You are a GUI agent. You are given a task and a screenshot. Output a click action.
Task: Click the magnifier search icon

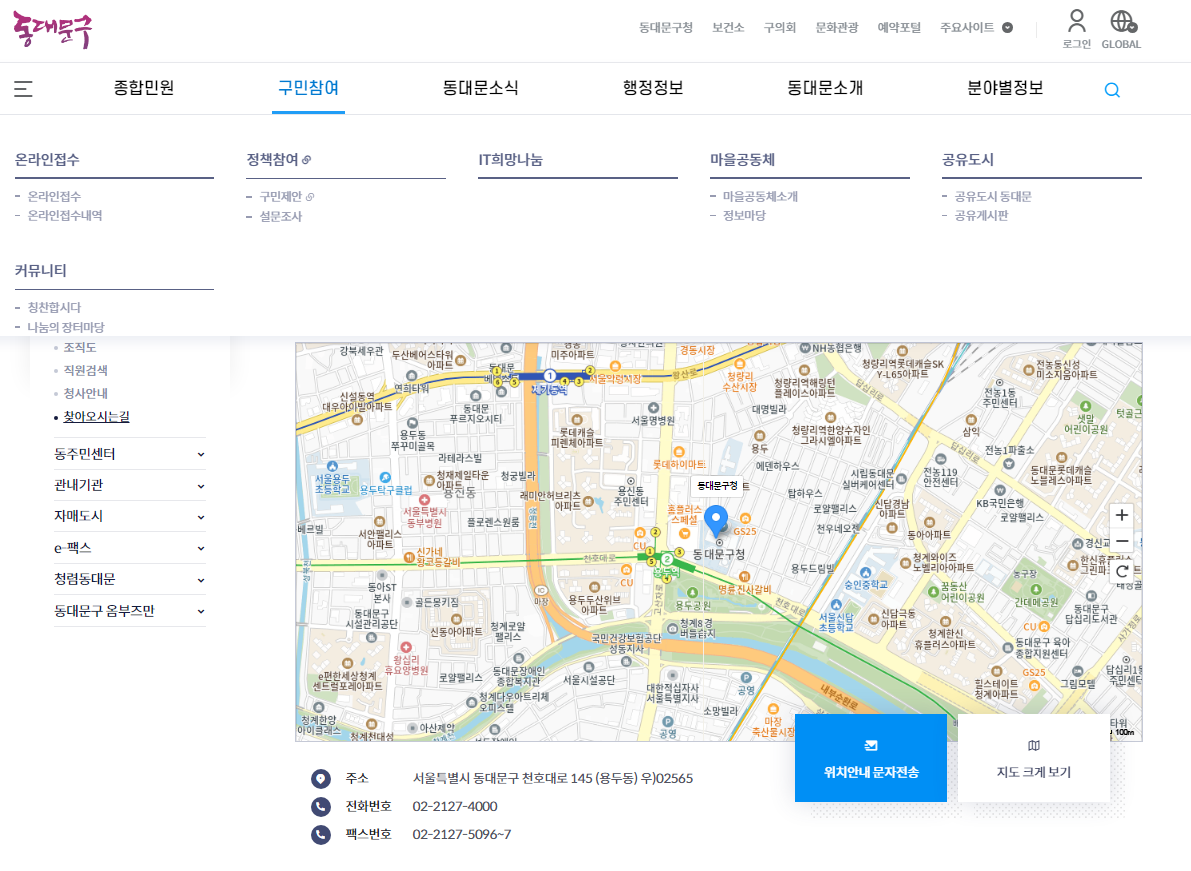(1112, 90)
